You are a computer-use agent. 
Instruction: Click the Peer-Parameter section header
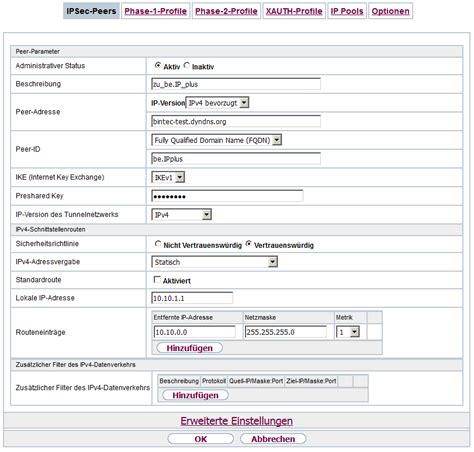tap(237, 51)
